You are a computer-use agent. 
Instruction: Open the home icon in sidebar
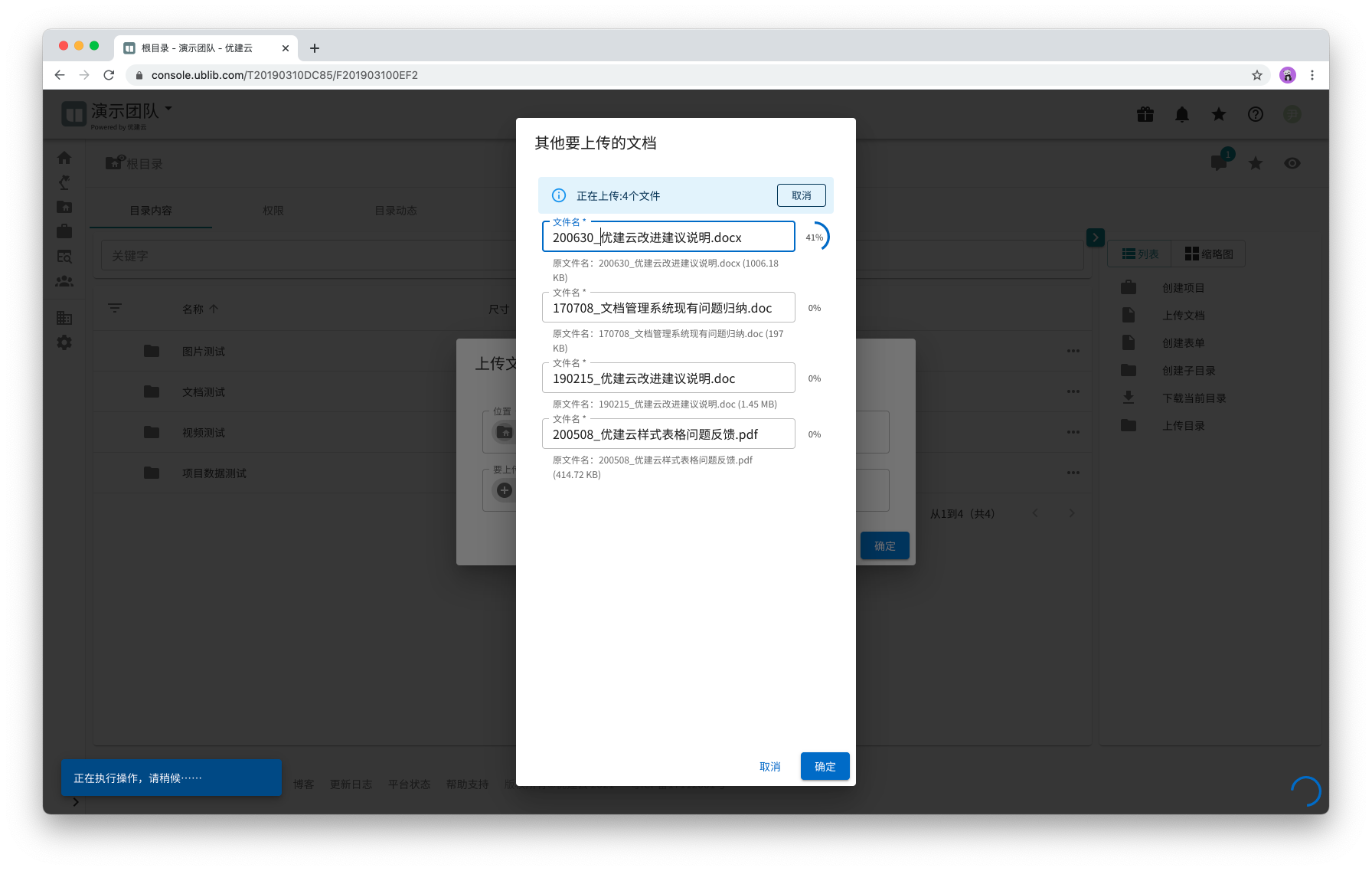click(x=64, y=158)
